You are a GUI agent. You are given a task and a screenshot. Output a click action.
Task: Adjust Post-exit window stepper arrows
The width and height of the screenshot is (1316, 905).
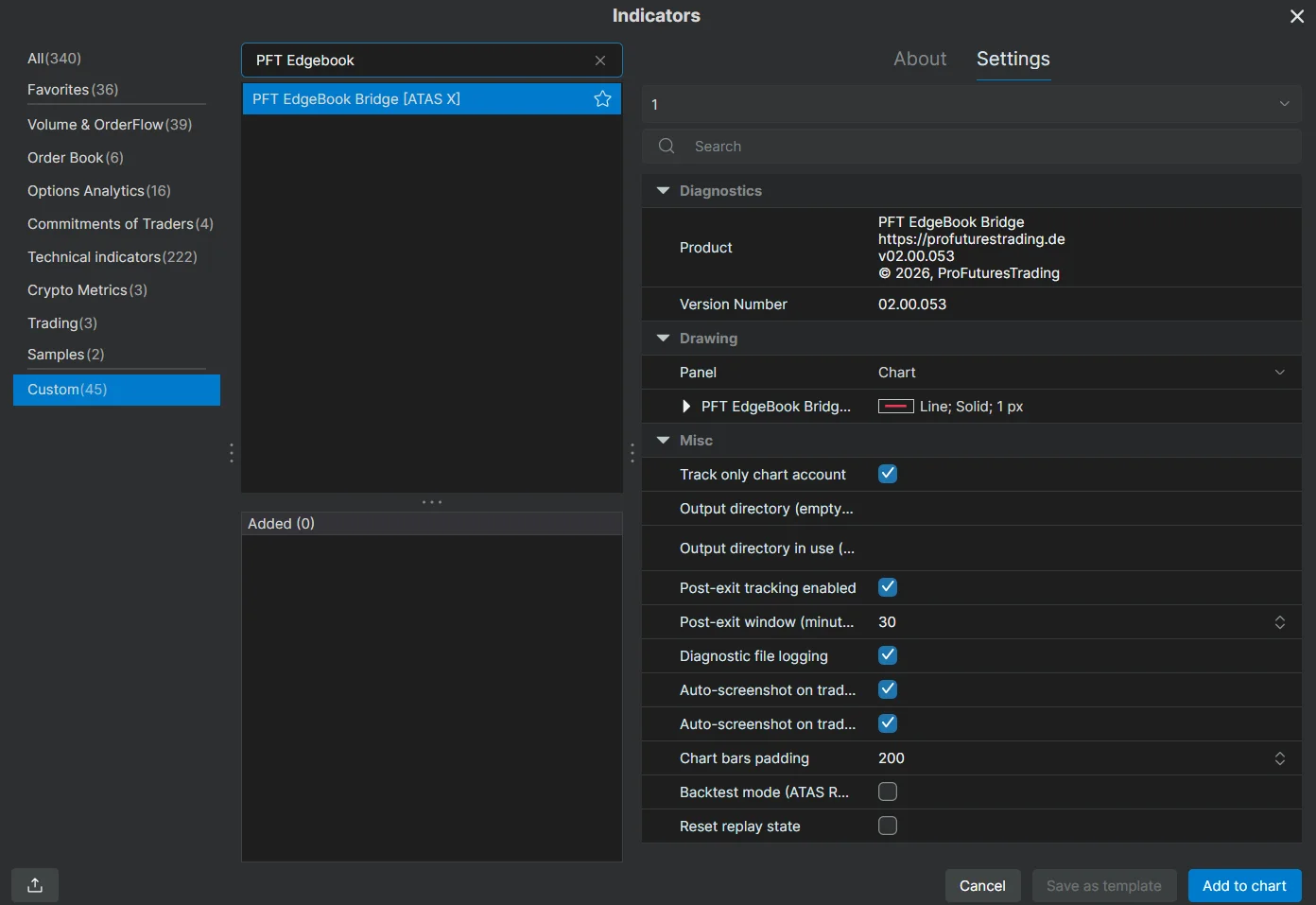click(x=1280, y=622)
